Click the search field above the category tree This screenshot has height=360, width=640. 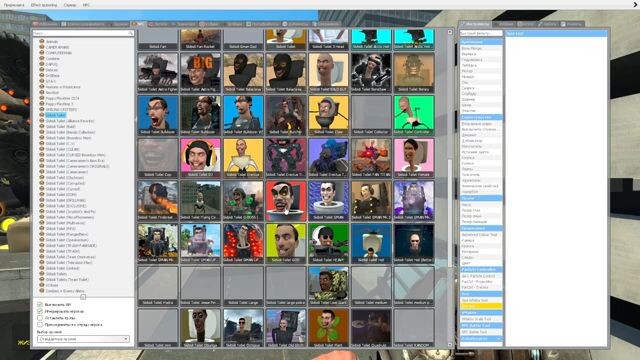(83, 33)
